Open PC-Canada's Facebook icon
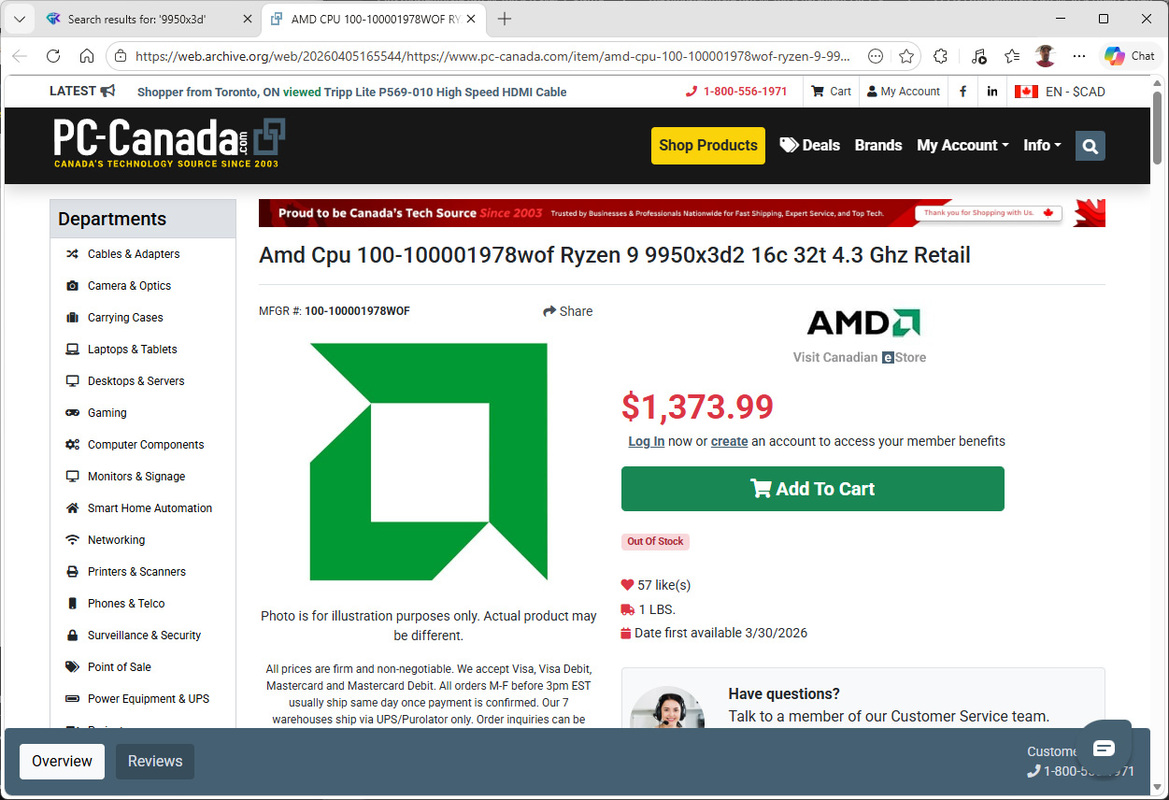This screenshot has width=1169, height=800. [x=961, y=91]
